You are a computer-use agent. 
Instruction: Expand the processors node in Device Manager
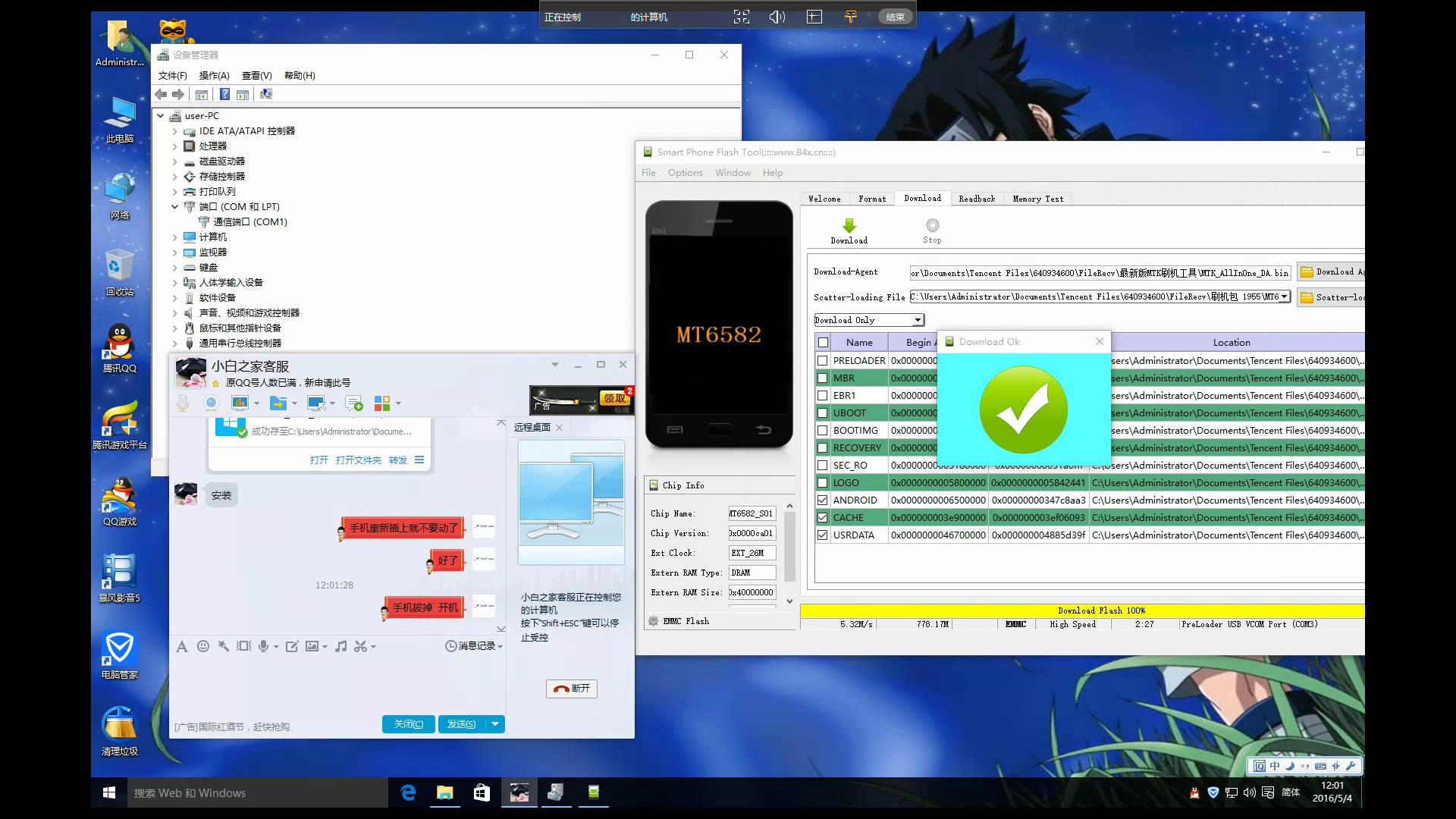pyautogui.click(x=174, y=146)
